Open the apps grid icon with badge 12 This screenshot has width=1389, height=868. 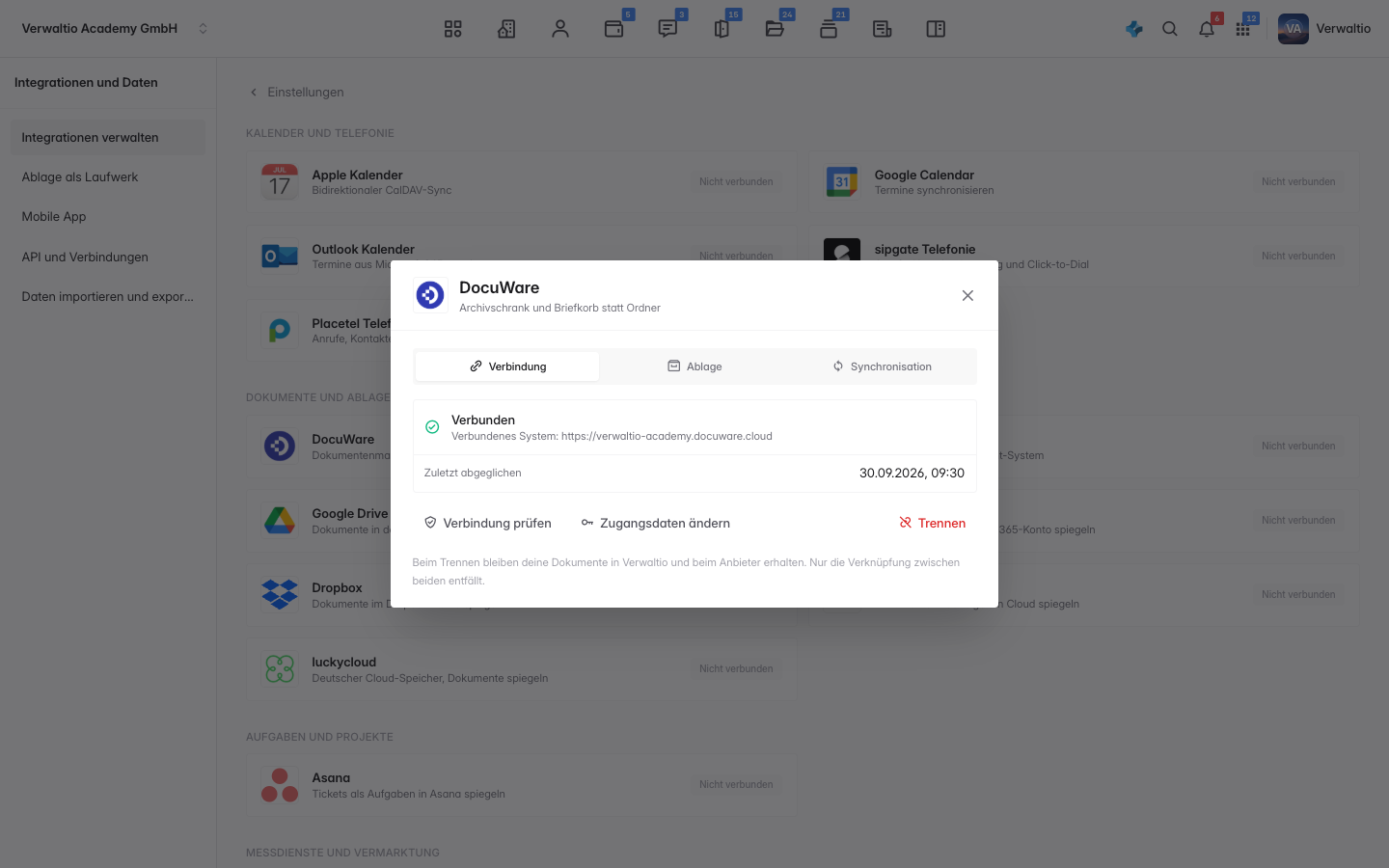(1243, 29)
